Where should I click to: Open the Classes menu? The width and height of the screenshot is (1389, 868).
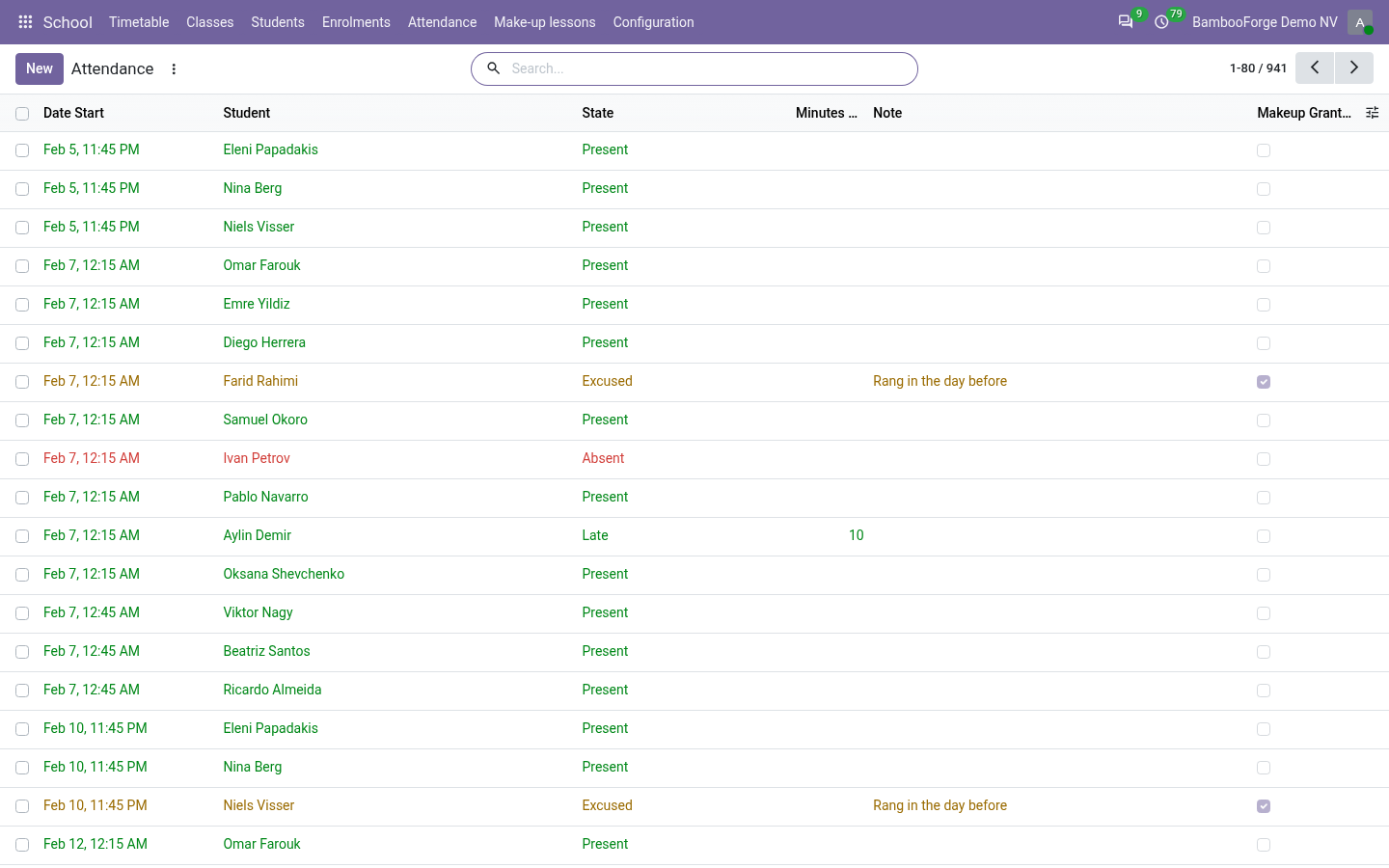coord(210,22)
